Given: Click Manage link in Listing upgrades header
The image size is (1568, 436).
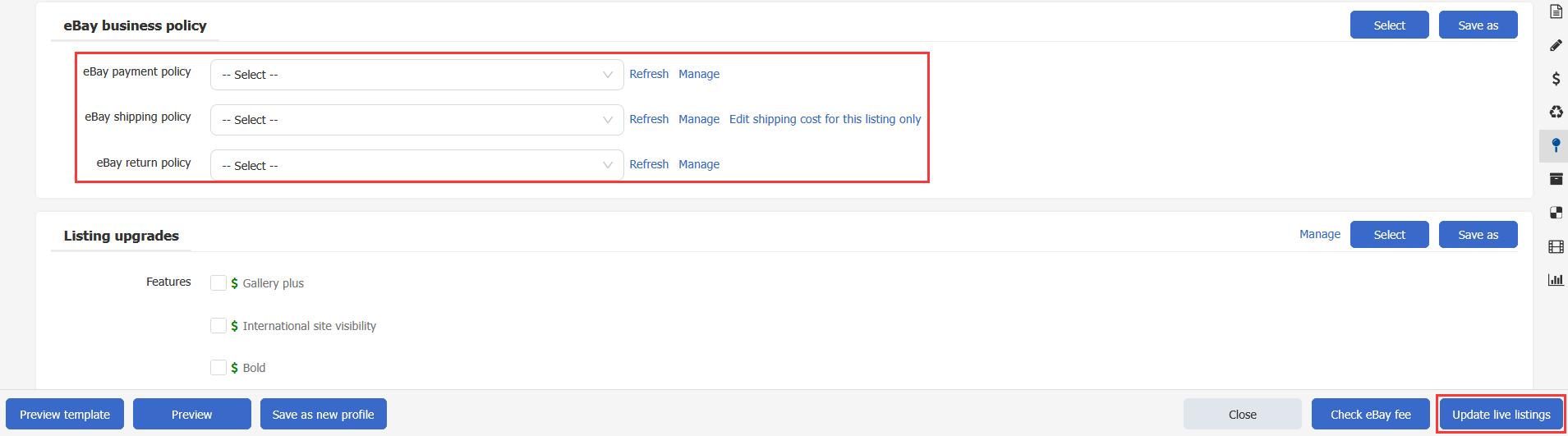Looking at the screenshot, I should tap(1319, 234).
